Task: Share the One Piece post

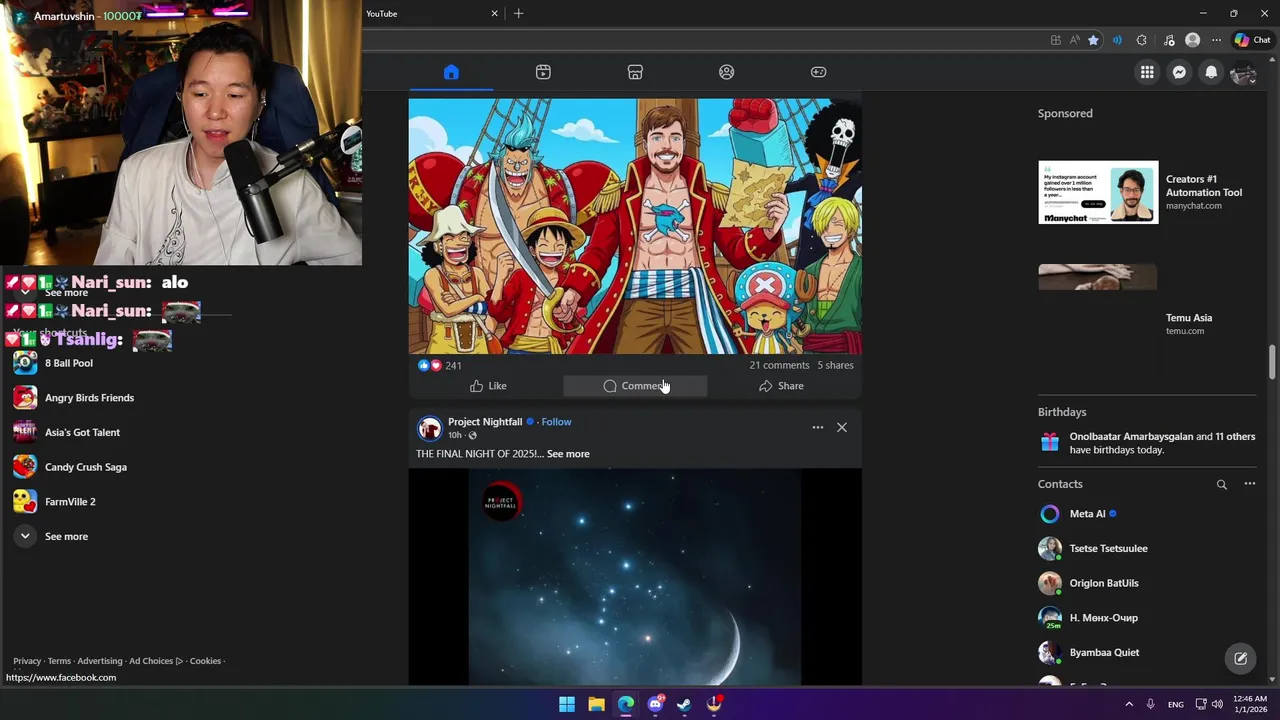Action: pyautogui.click(x=781, y=386)
